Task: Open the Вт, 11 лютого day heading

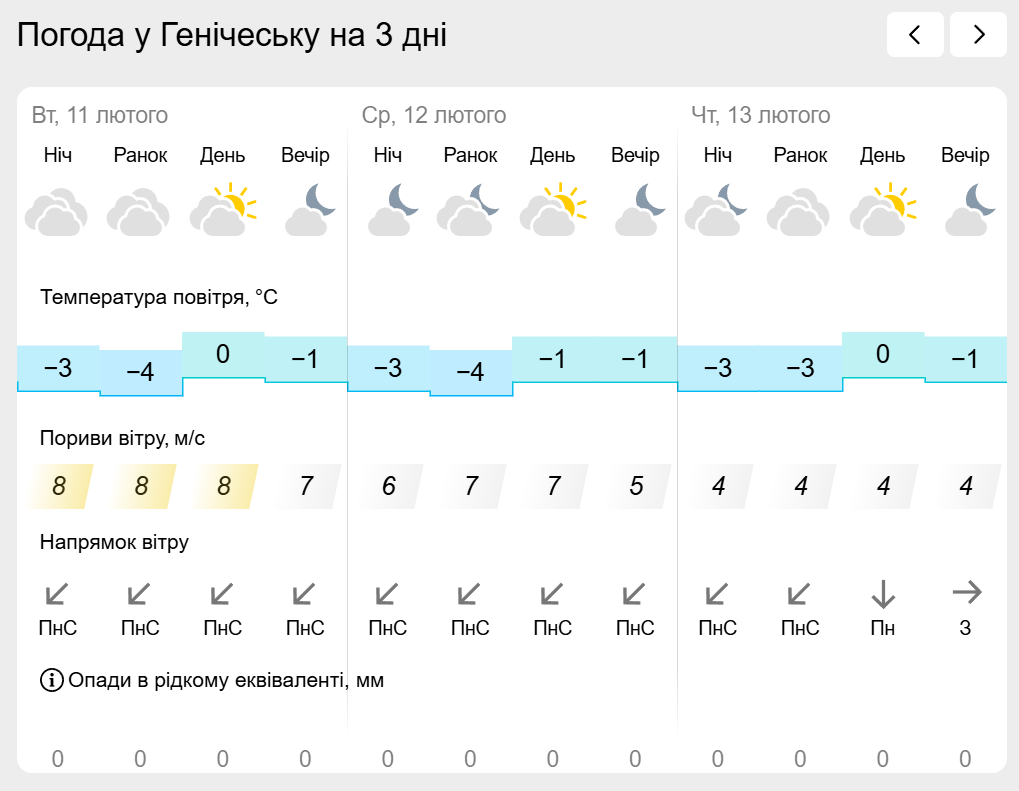Action: (99, 115)
